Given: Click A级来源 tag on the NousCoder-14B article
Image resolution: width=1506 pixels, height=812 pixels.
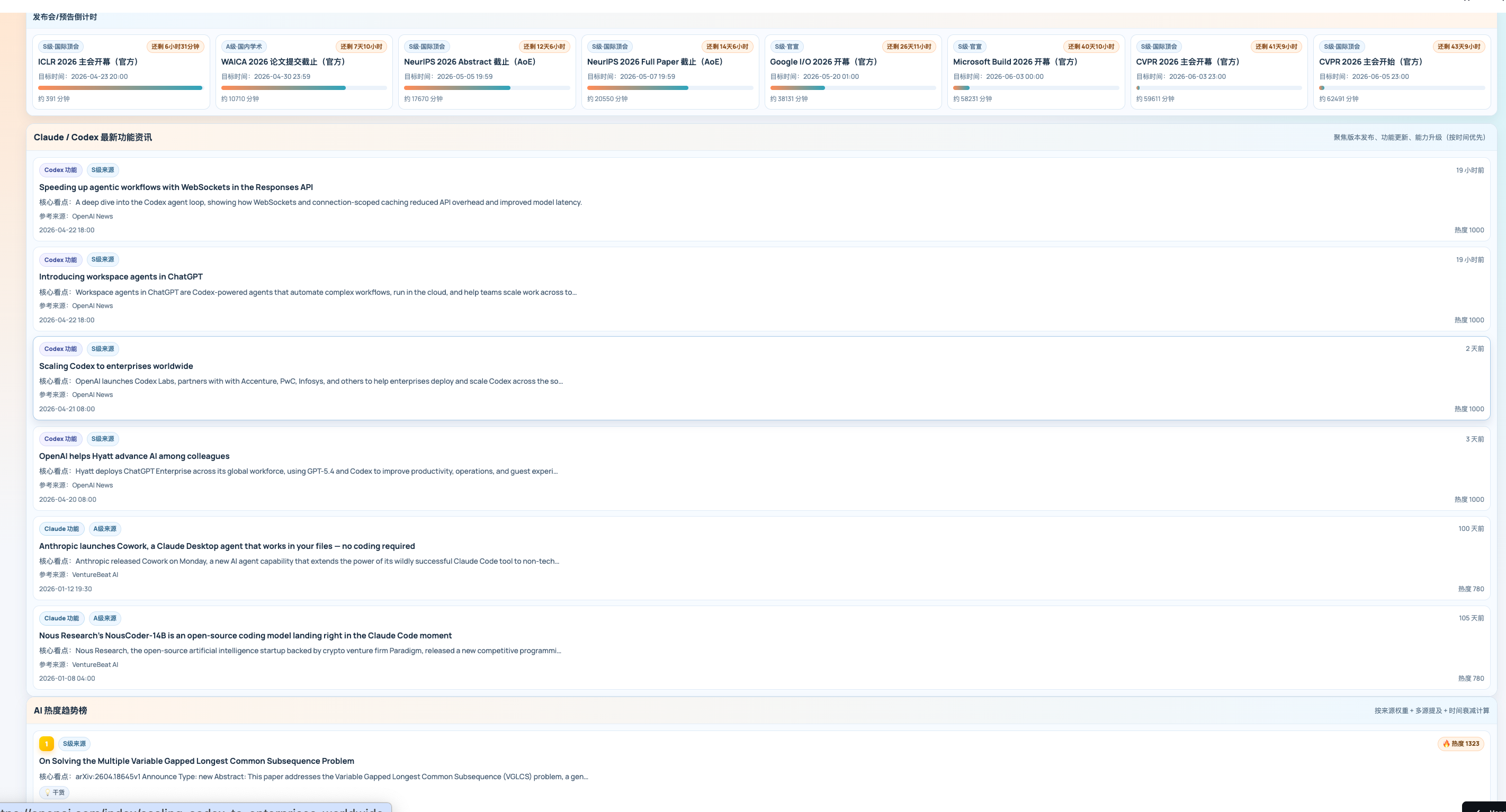Looking at the screenshot, I should pyautogui.click(x=105, y=618).
